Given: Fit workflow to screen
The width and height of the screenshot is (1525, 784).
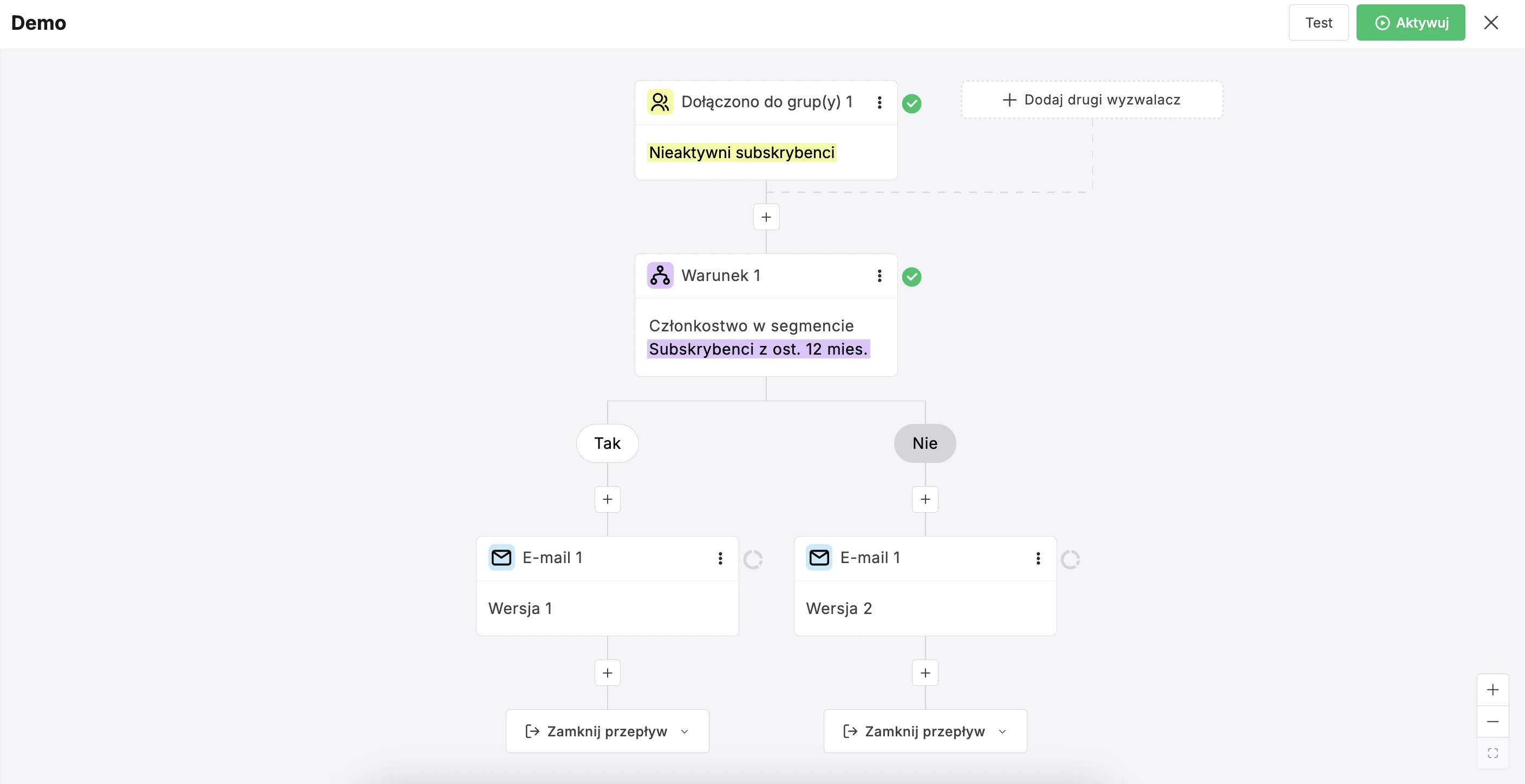Looking at the screenshot, I should click(1493, 753).
